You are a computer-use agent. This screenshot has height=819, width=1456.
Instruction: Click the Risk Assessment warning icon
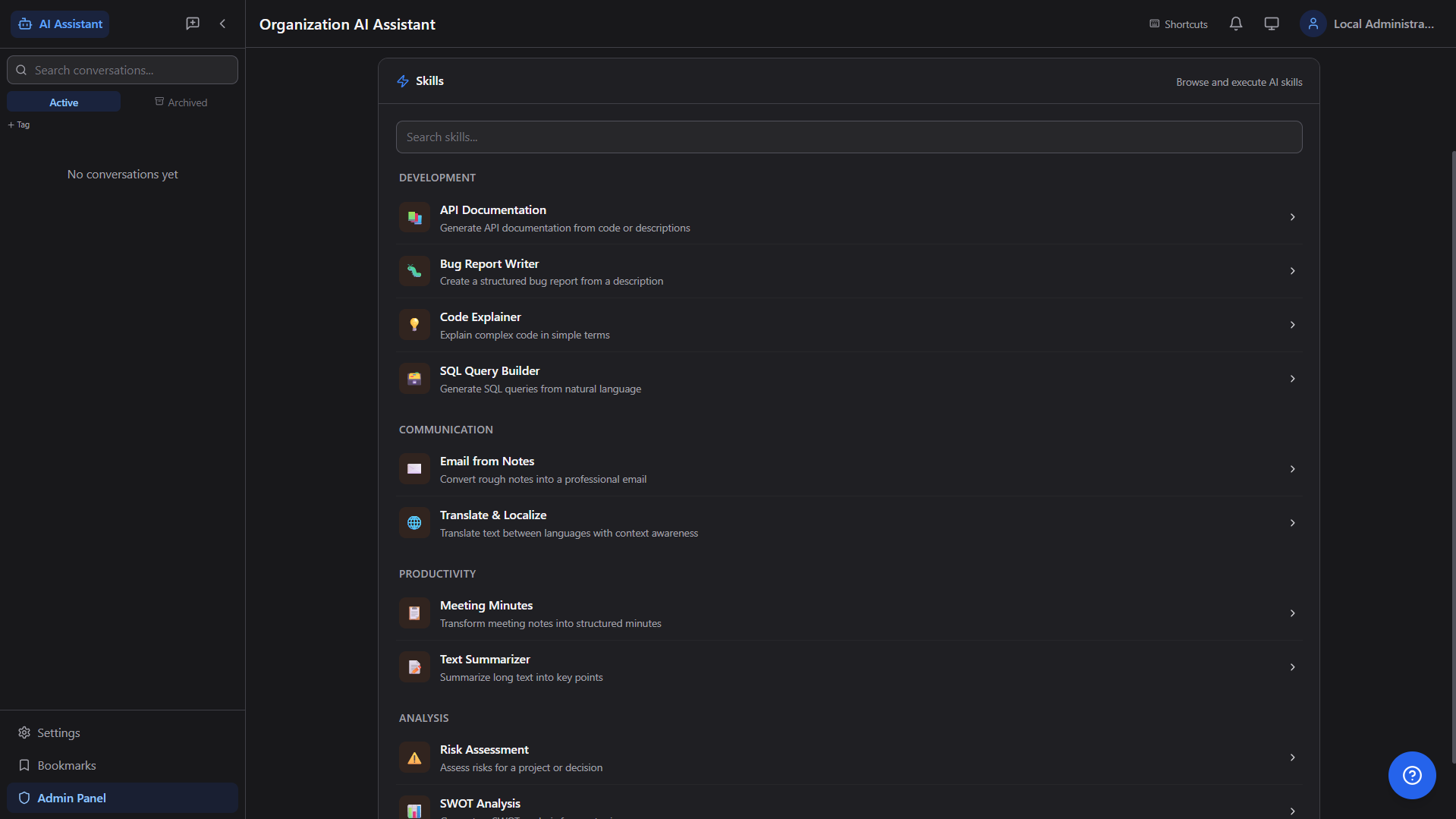(414, 758)
